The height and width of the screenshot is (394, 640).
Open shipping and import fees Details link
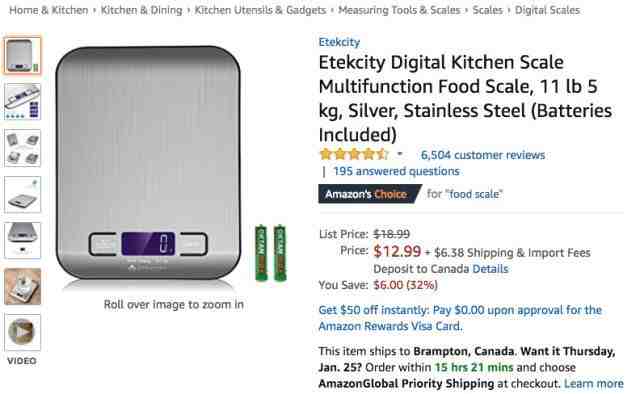pos(490,269)
